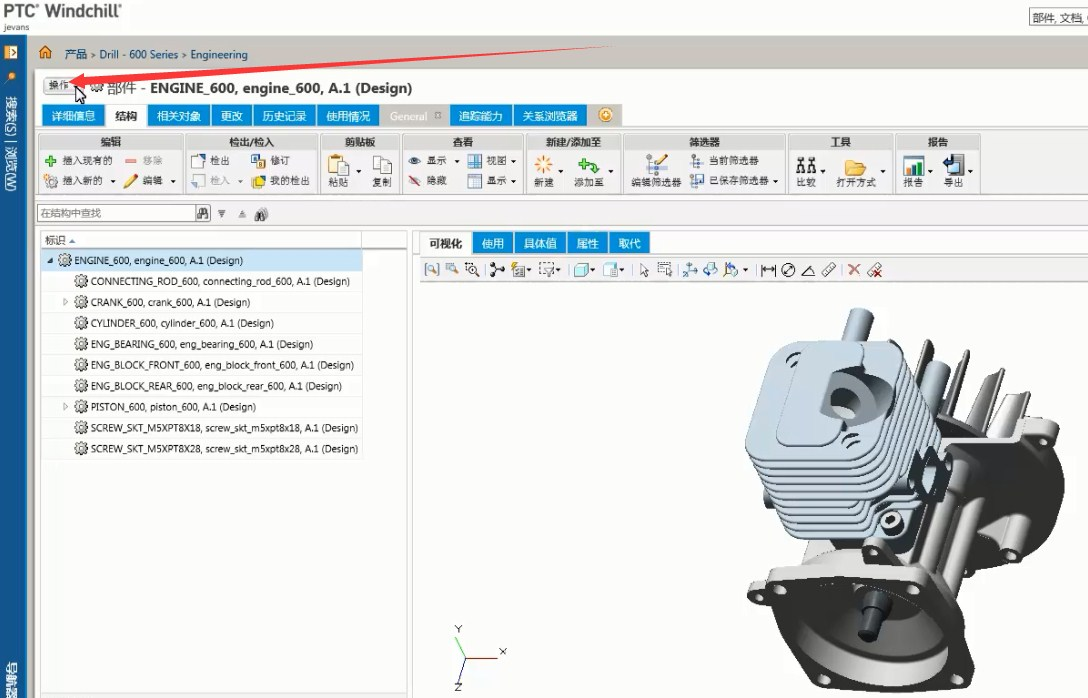The width and height of the screenshot is (1088, 698).
Task: Click 当前筛选器 current filter
Action: point(724,160)
